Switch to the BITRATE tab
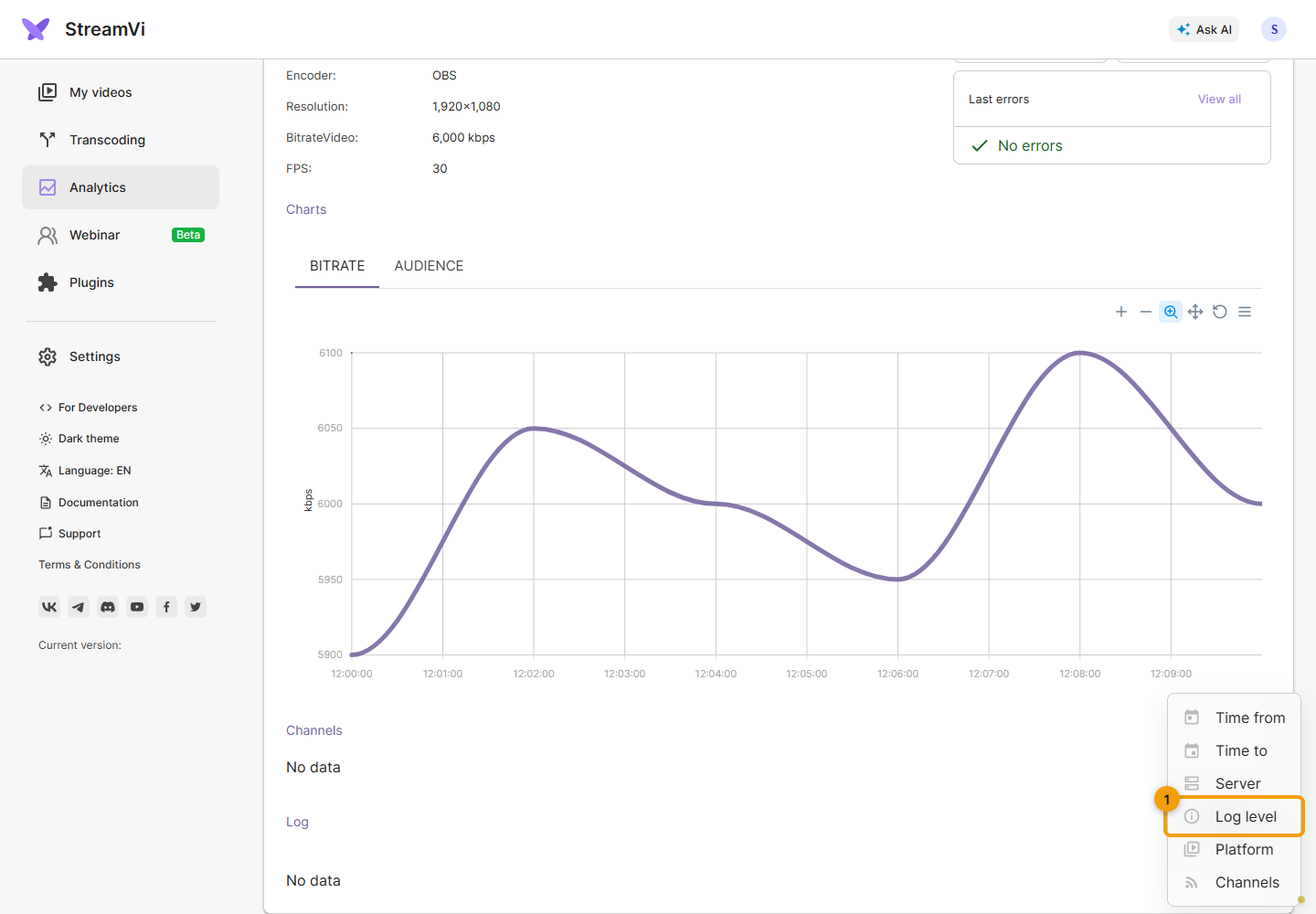1316x914 pixels. click(337, 266)
